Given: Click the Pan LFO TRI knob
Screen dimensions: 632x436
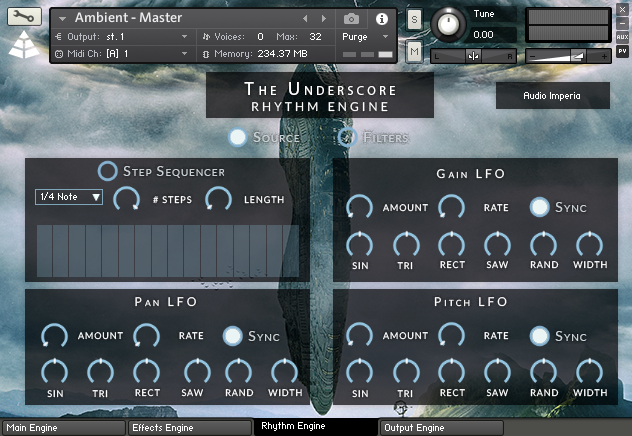Looking at the screenshot, I should tap(100, 372).
